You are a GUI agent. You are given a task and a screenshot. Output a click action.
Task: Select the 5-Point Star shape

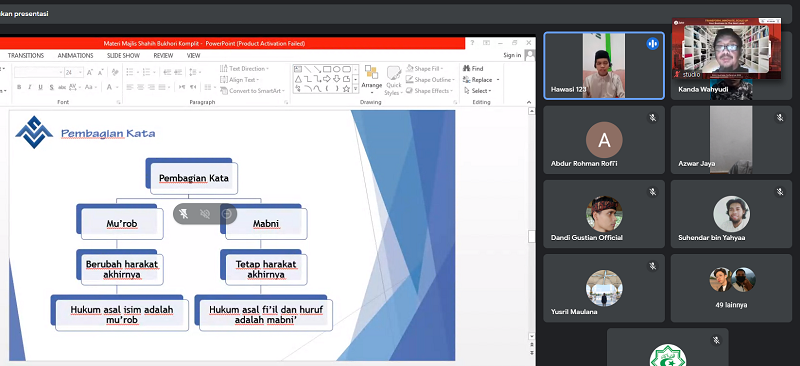346,89
